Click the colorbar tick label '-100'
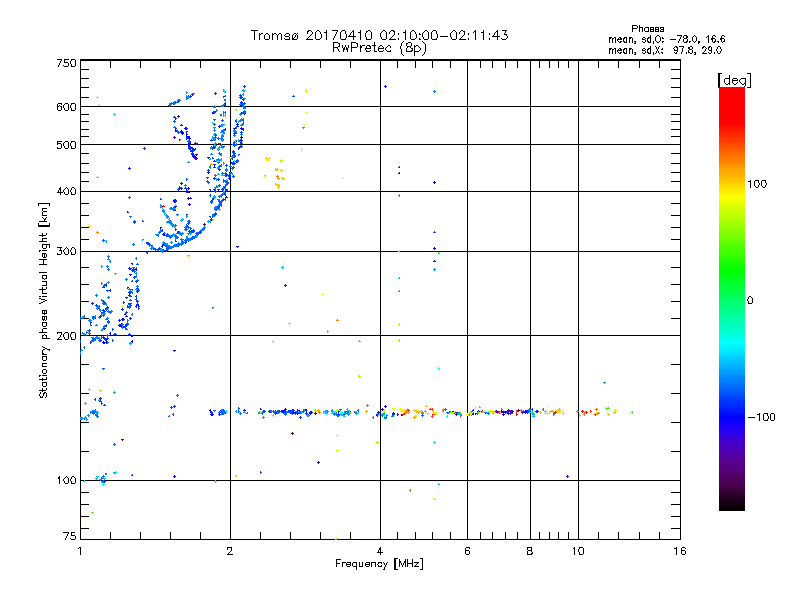 click(761, 417)
